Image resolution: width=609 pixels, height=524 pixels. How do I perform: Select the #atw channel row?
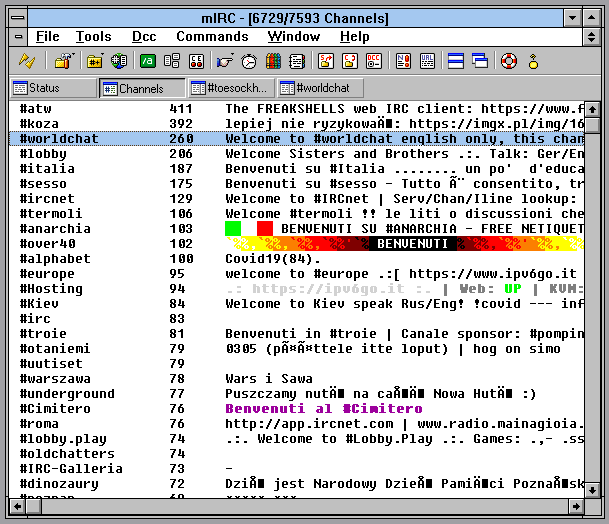tap(297, 109)
